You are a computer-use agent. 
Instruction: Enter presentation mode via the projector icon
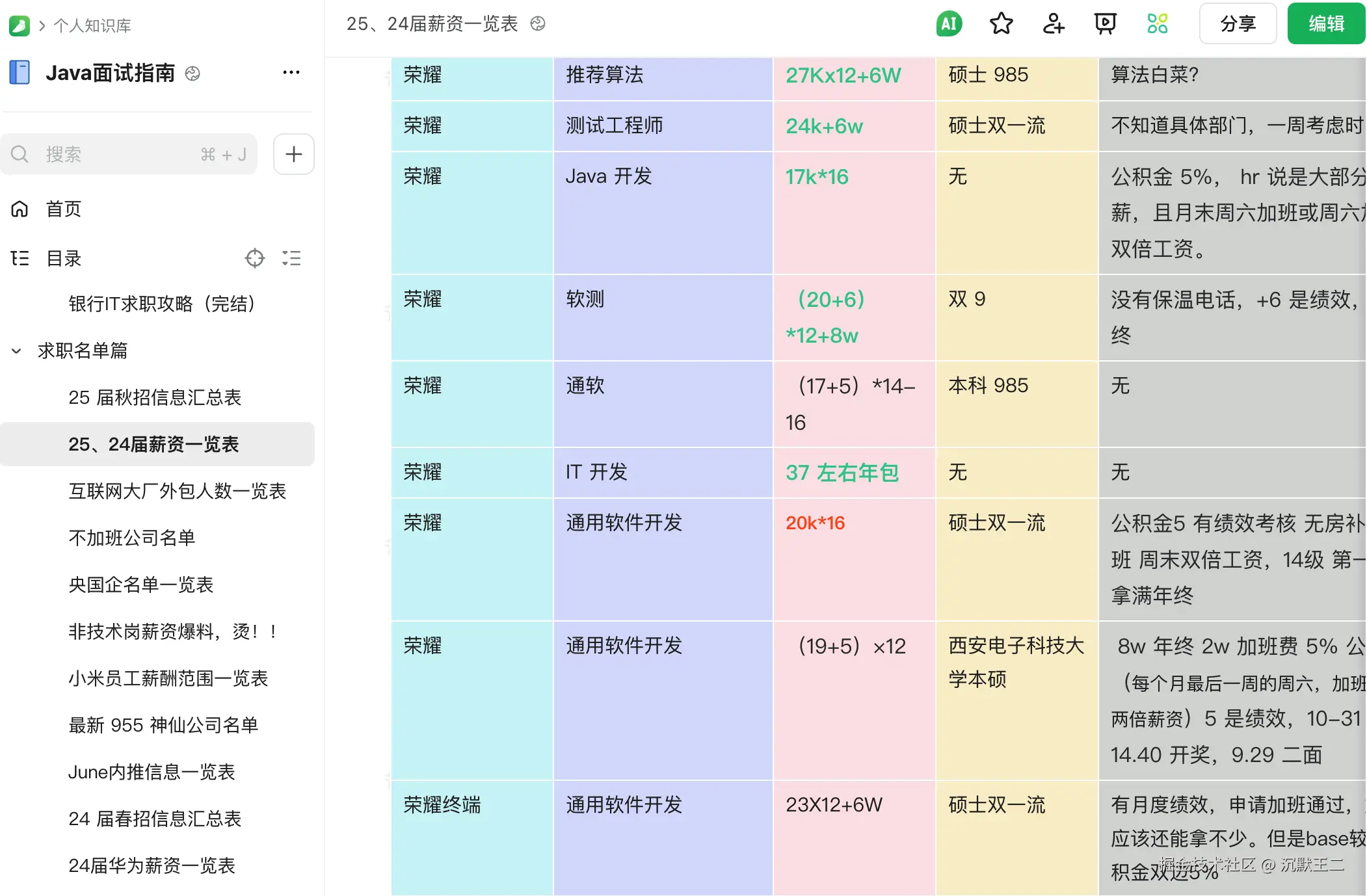tap(1104, 23)
